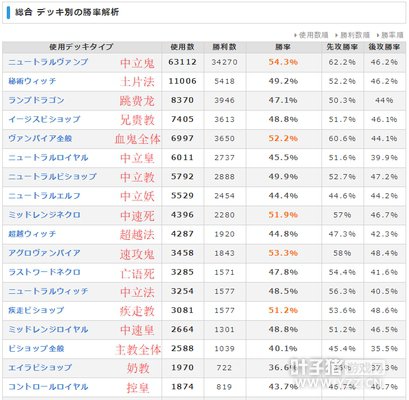Screen dimensions: 409x400
Task: Click red annotation 血鬼全体
Action: tap(138, 139)
